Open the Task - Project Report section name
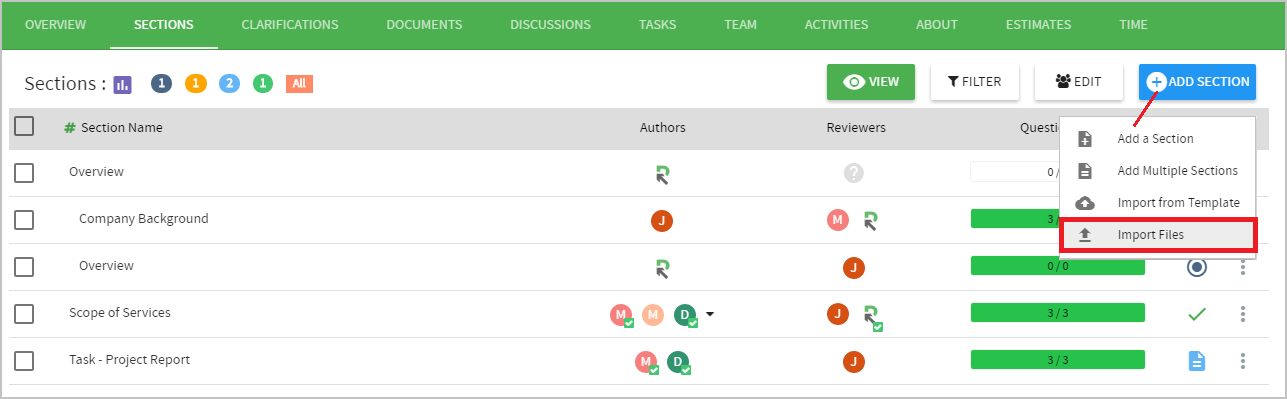This screenshot has height=399, width=1287. (x=129, y=359)
